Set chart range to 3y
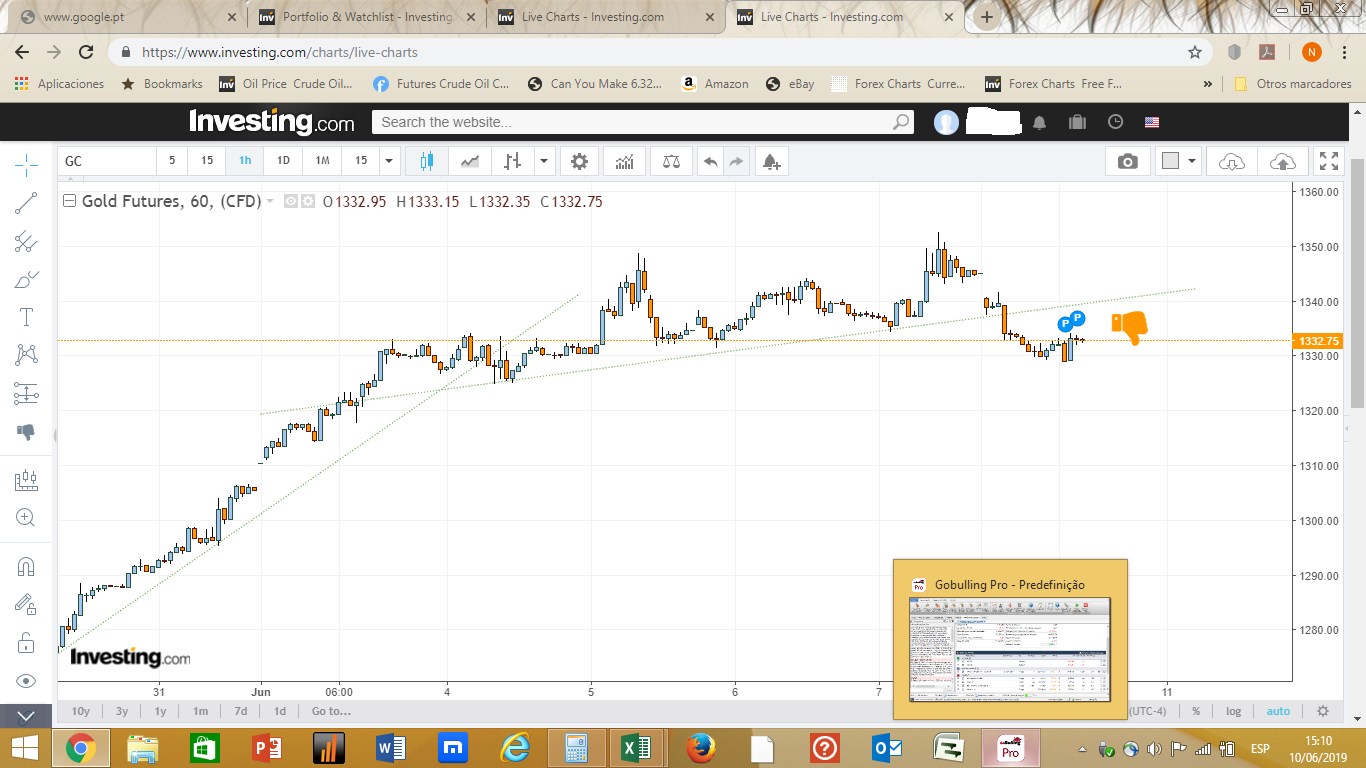Screen dimensions: 1366x768 coord(122,711)
